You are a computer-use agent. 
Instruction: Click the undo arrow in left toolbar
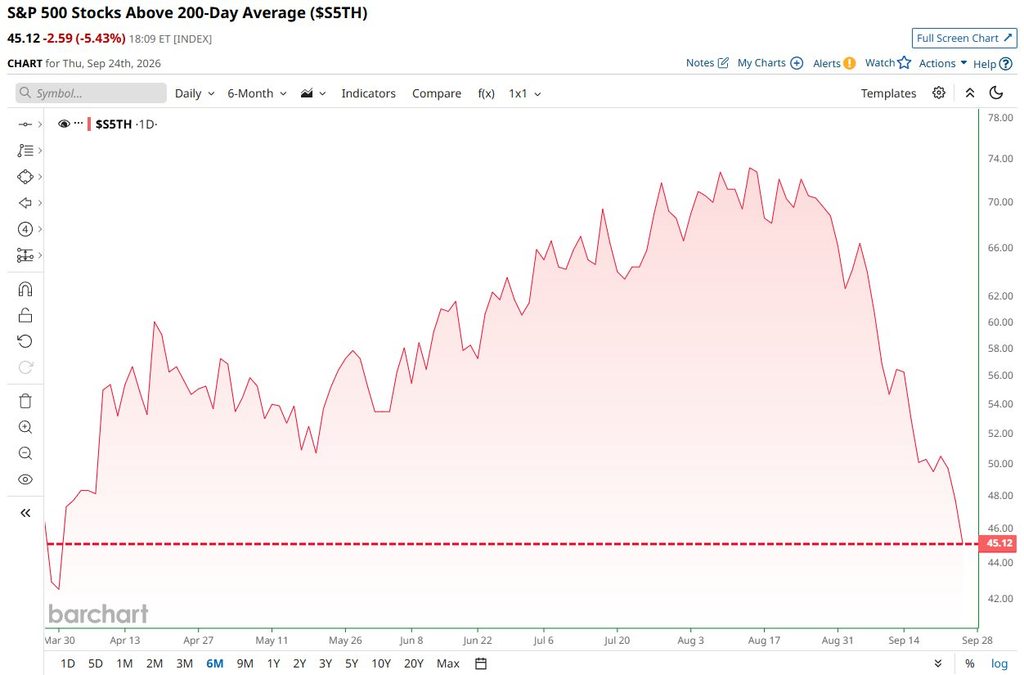(25, 341)
